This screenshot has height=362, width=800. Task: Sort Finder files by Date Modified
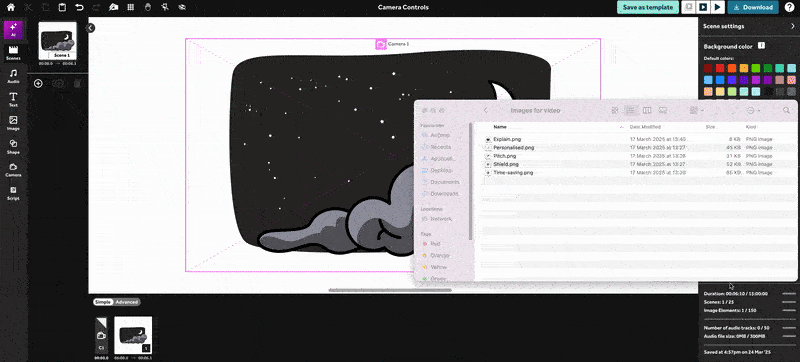[x=645, y=127]
